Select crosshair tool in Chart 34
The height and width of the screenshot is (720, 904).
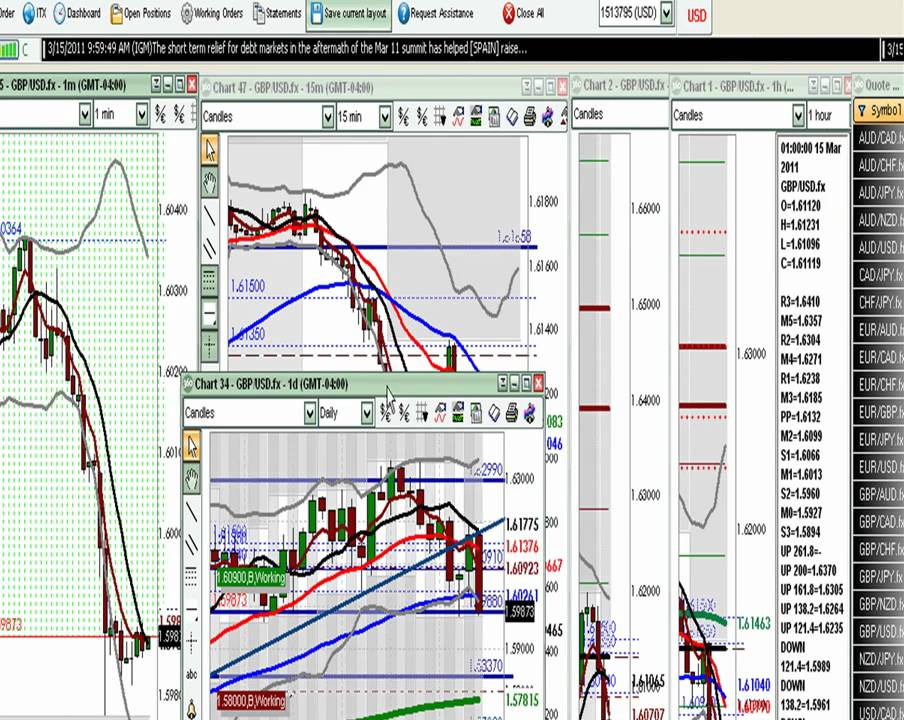pyautogui.click(x=191, y=641)
